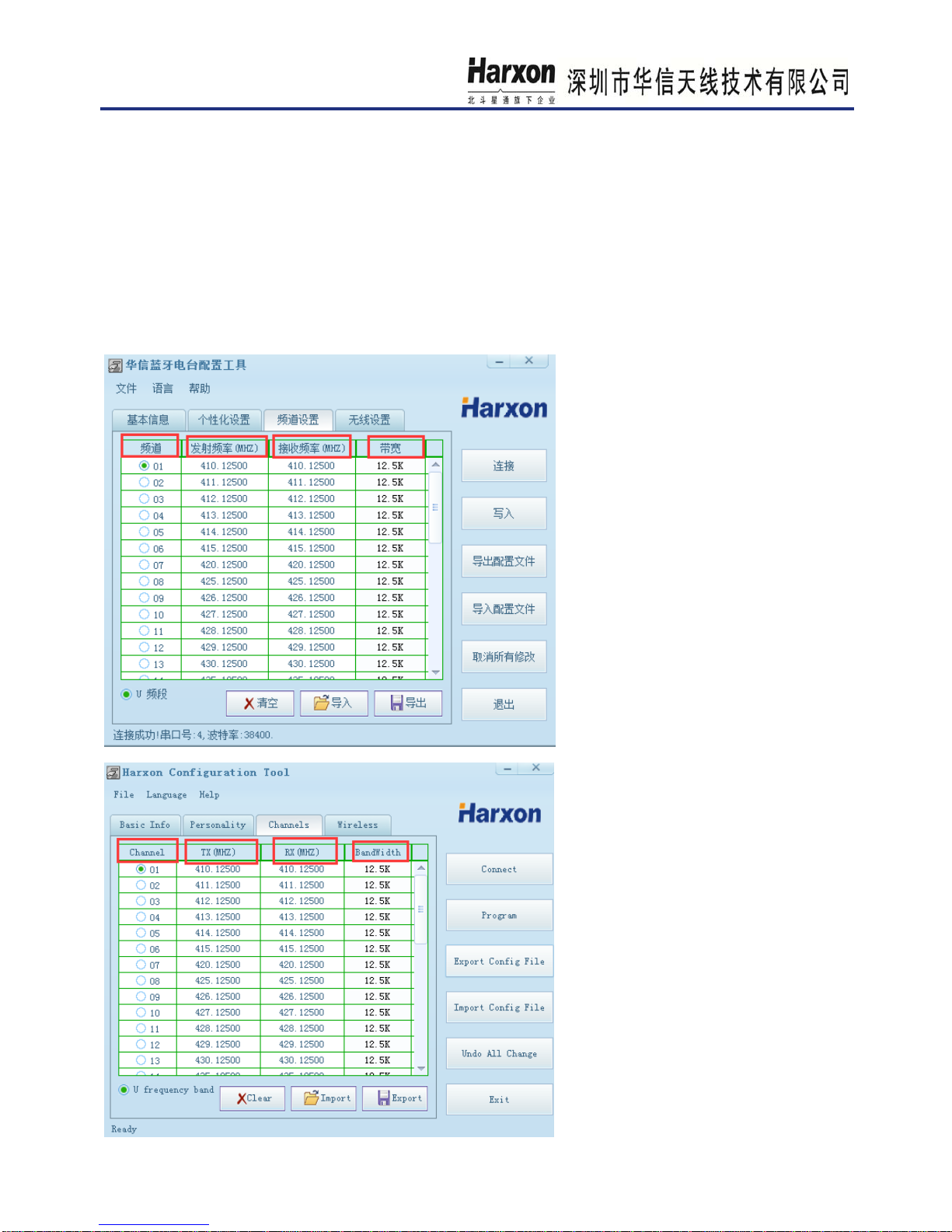Switch to the Channels tab
The width and height of the screenshot is (952, 1232).
(288, 825)
